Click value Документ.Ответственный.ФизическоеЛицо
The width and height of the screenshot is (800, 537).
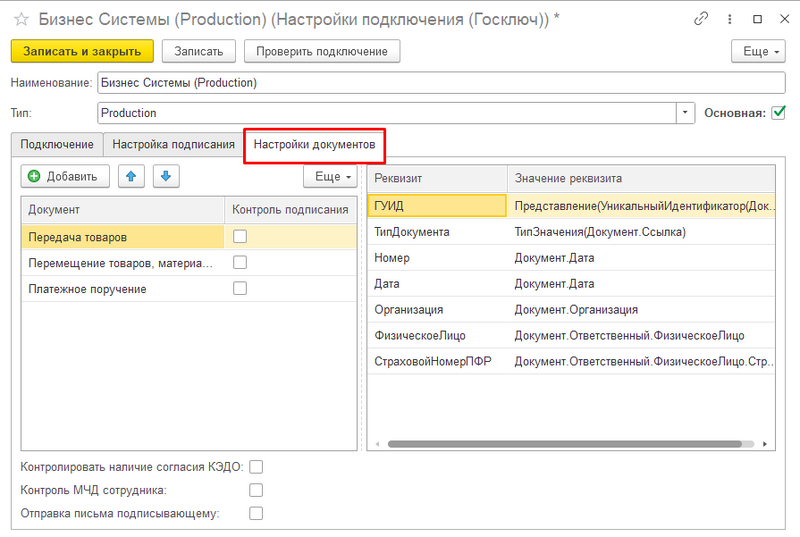(x=641, y=336)
